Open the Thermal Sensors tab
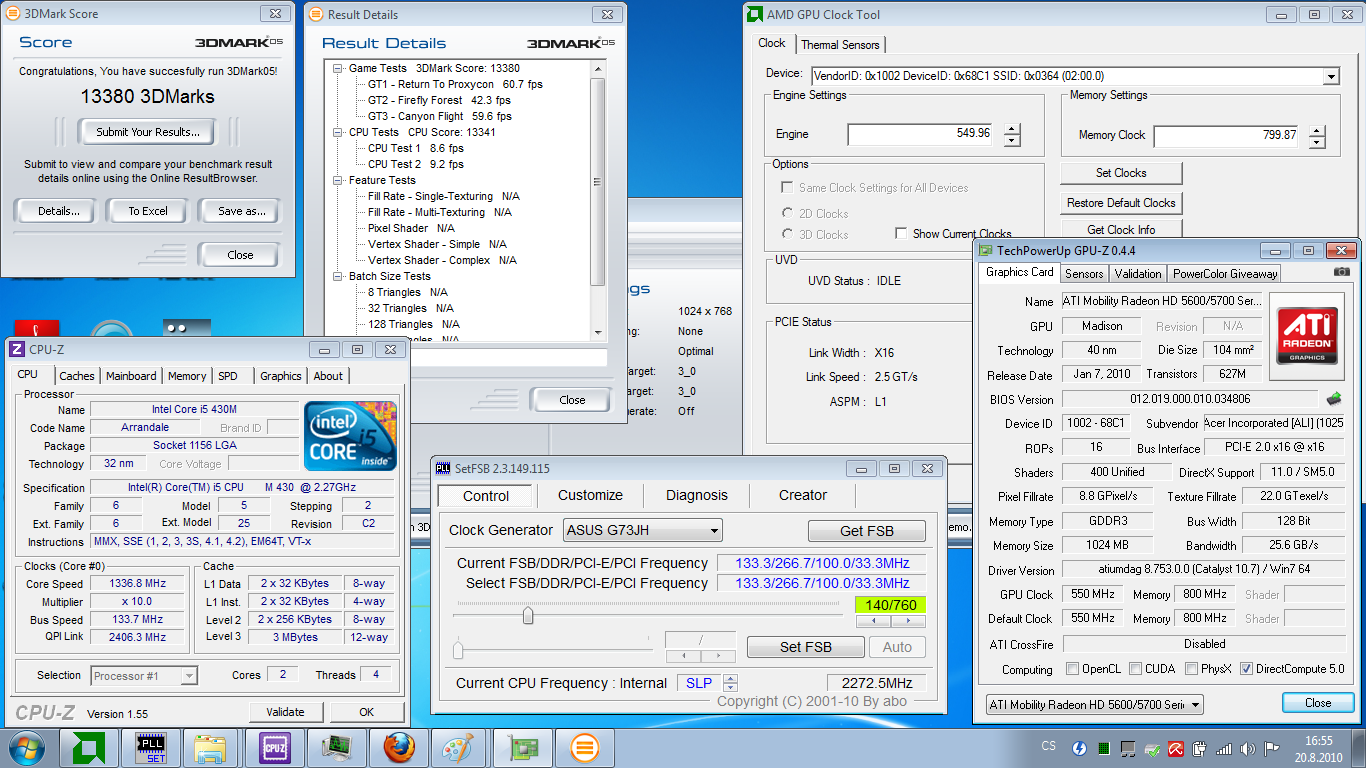 click(x=840, y=44)
